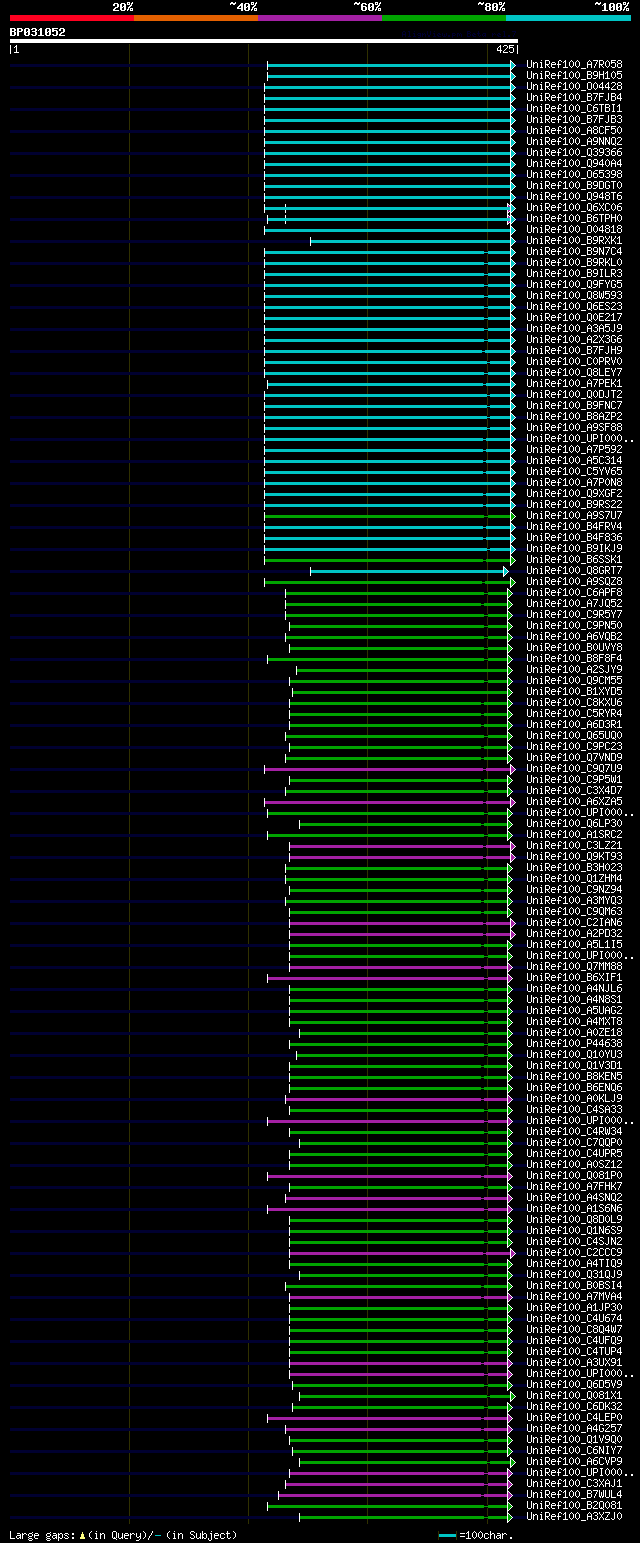The image size is (640, 1543).
Task: Click the UniRef100_Q0E217 label
Action: [574, 317]
